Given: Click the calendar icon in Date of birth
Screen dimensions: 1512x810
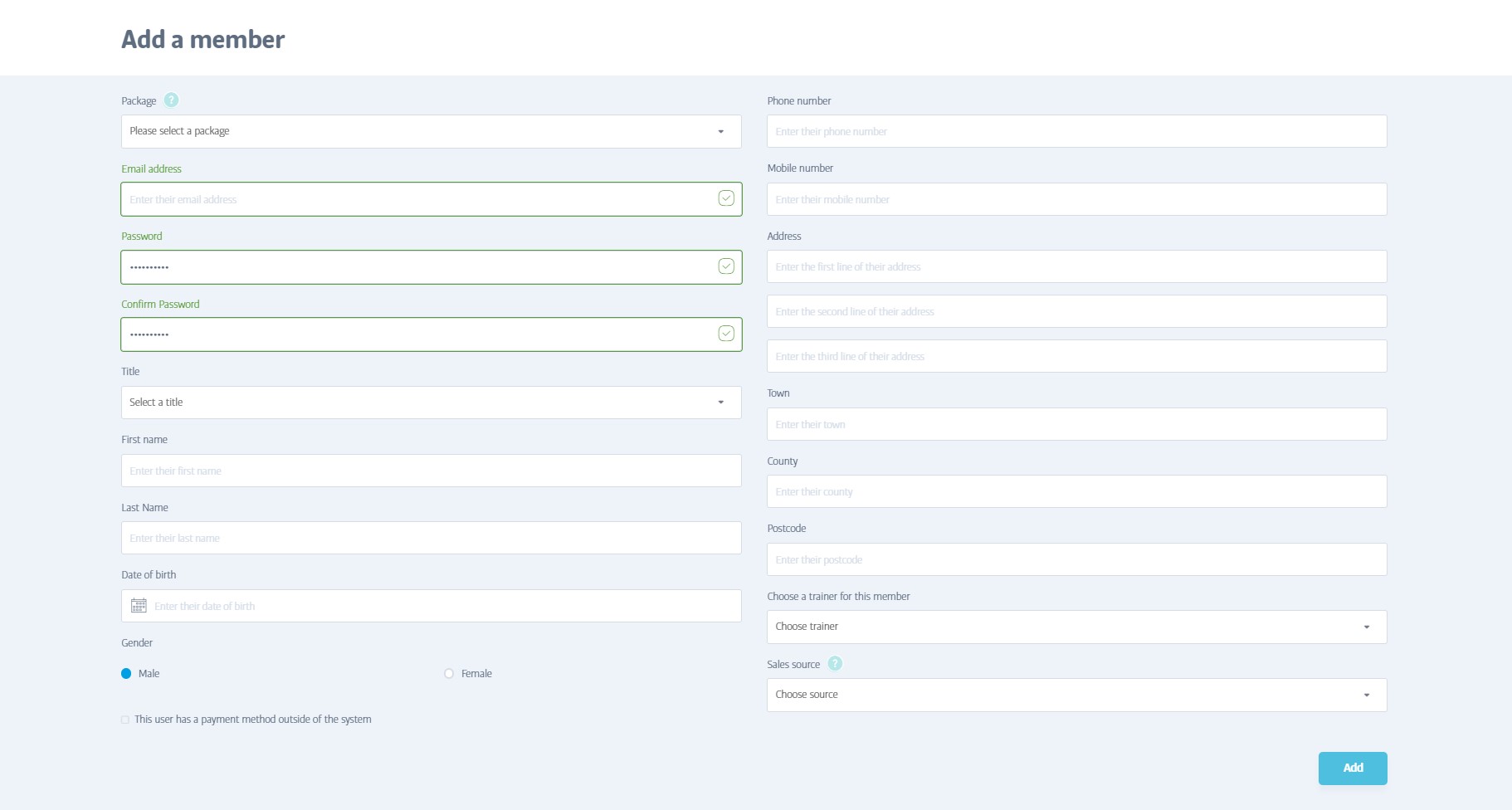Looking at the screenshot, I should (139, 606).
